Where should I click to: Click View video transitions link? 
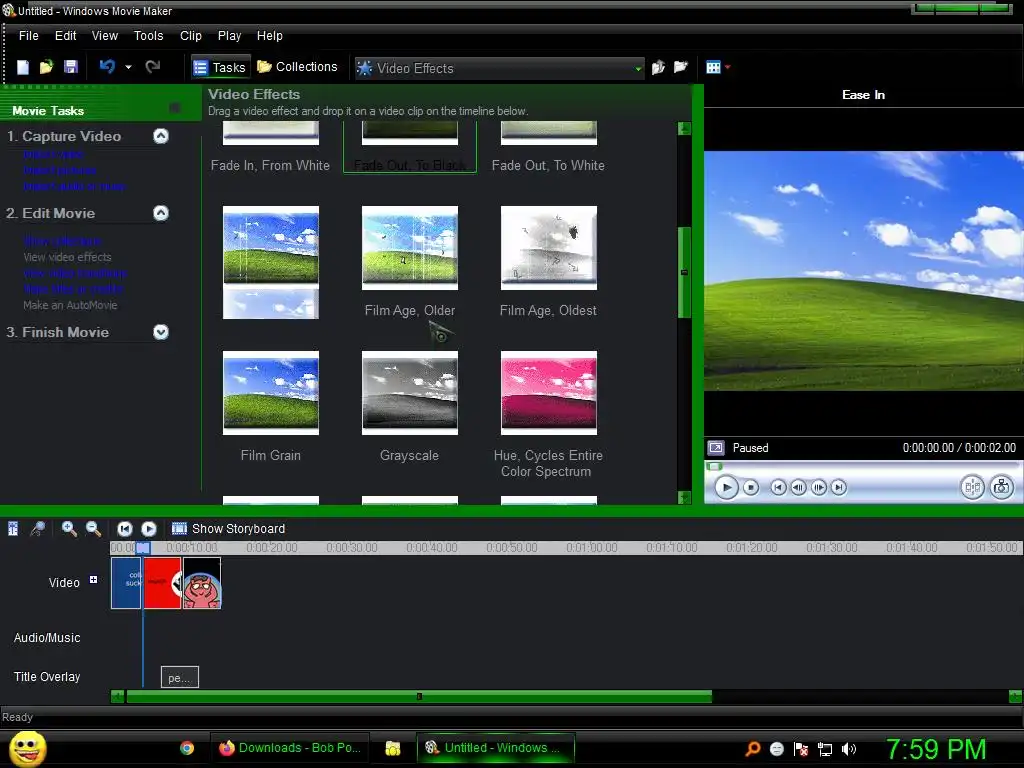point(75,273)
